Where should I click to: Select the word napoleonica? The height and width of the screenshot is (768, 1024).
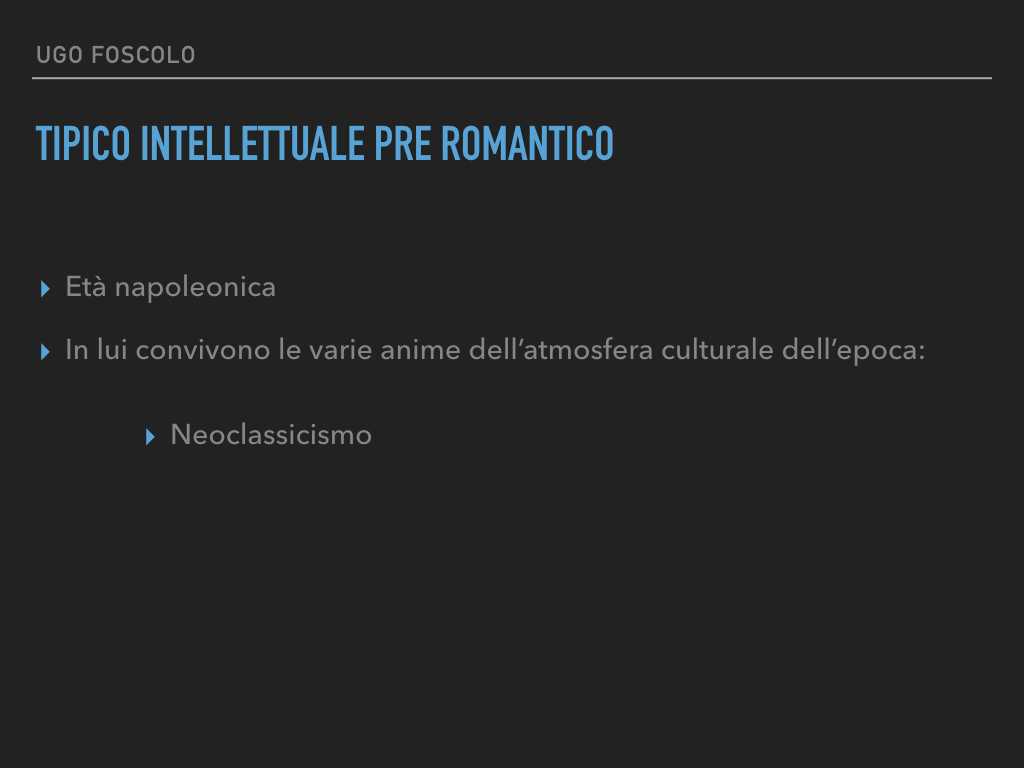click(x=195, y=288)
